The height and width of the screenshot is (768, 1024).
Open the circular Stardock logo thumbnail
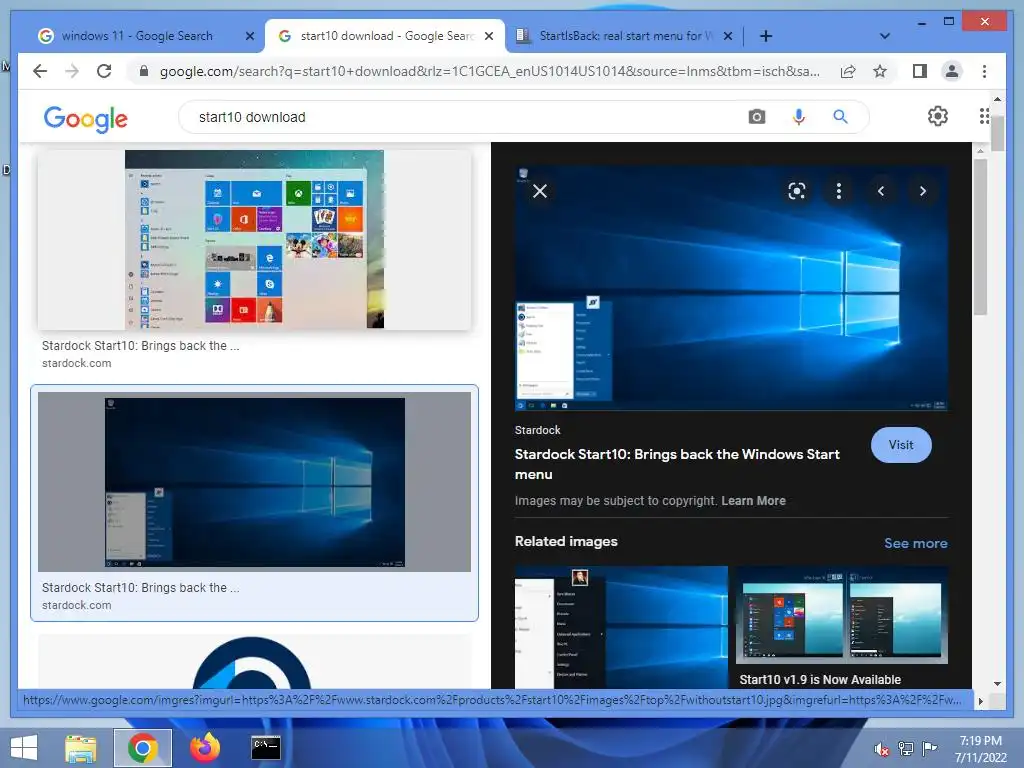pyautogui.click(x=253, y=661)
